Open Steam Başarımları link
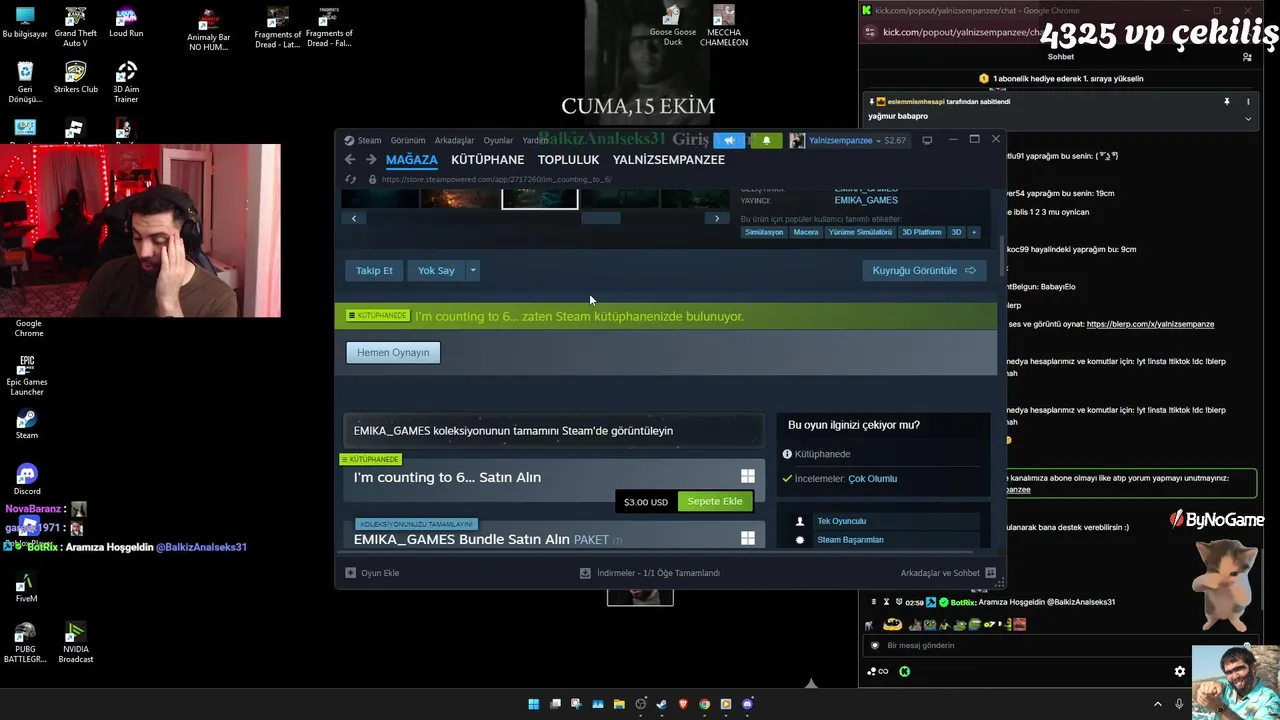The width and height of the screenshot is (1280, 720). click(850, 540)
